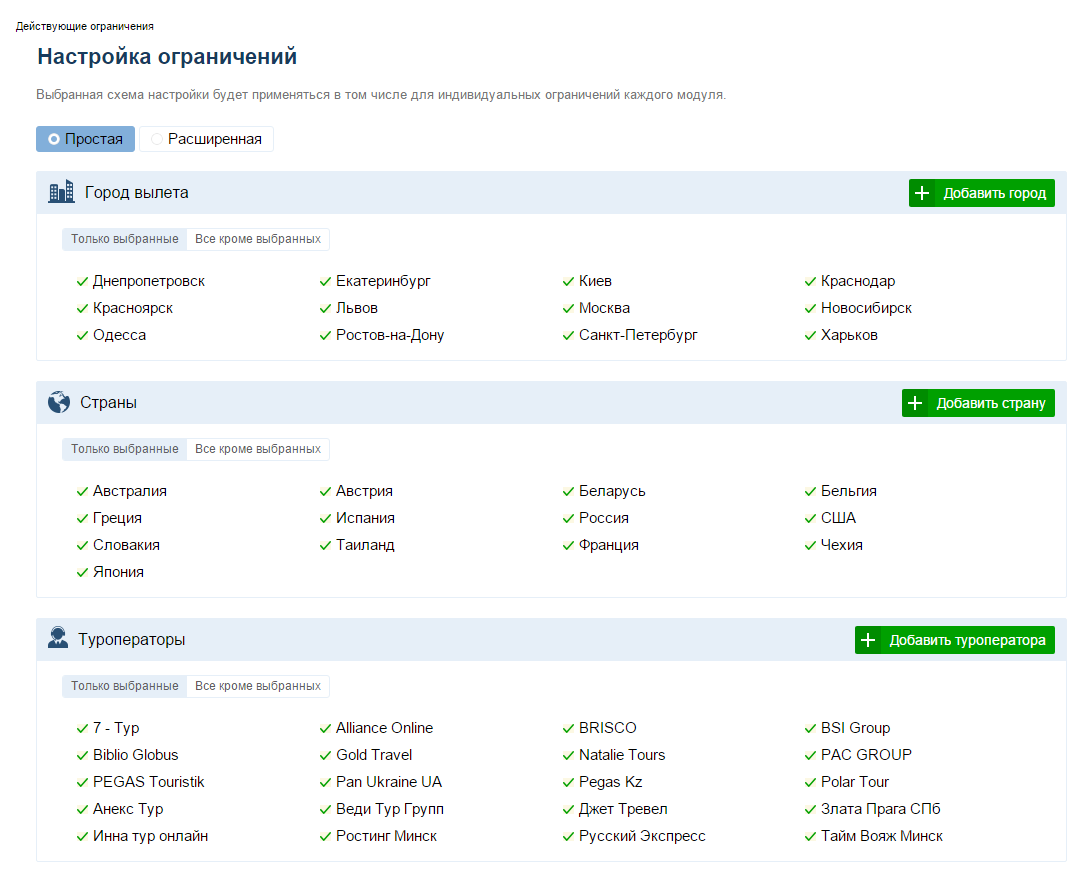Screen dimensions: 1075x877
Task: Click plus icon on Добавить туроператора button
Action: coord(868,640)
